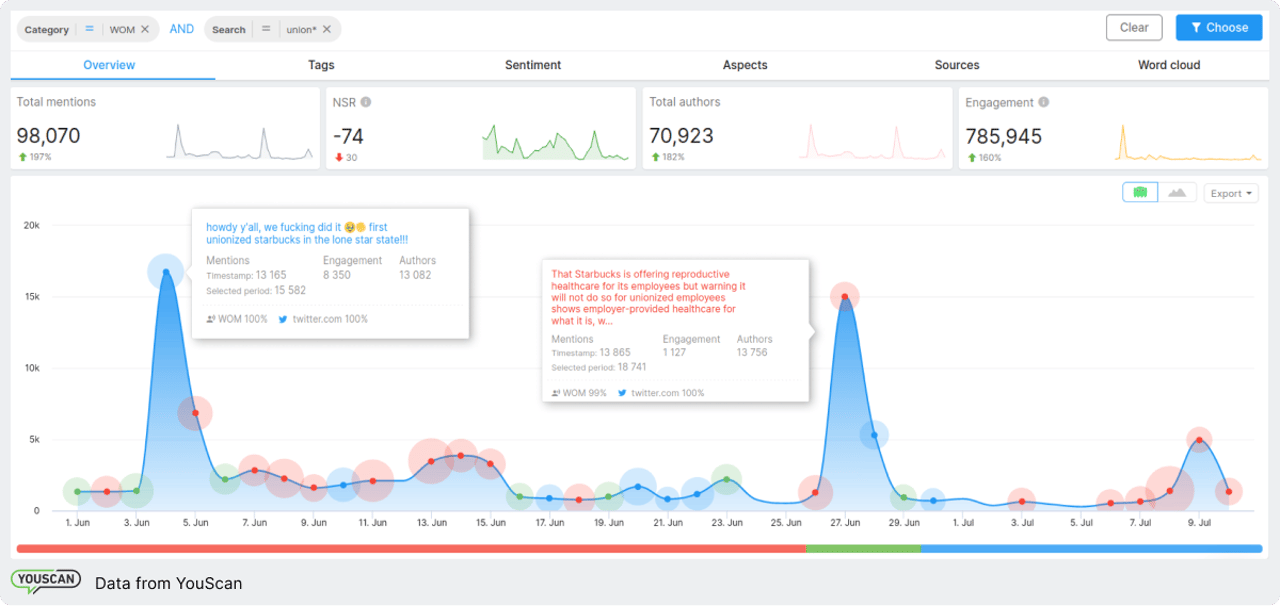Open the Choose filter menu
This screenshot has height=606, width=1280.
tap(1218, 28)
